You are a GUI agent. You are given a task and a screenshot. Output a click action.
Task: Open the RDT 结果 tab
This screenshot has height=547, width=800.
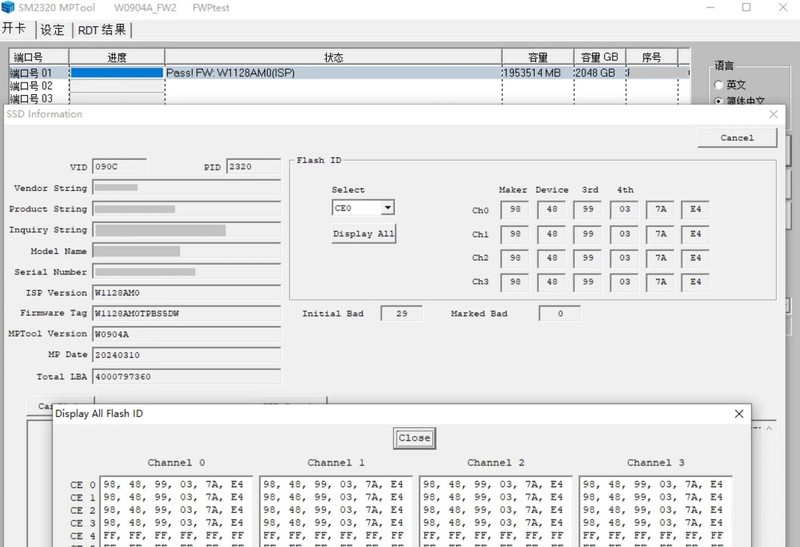(x=102, y=30)
